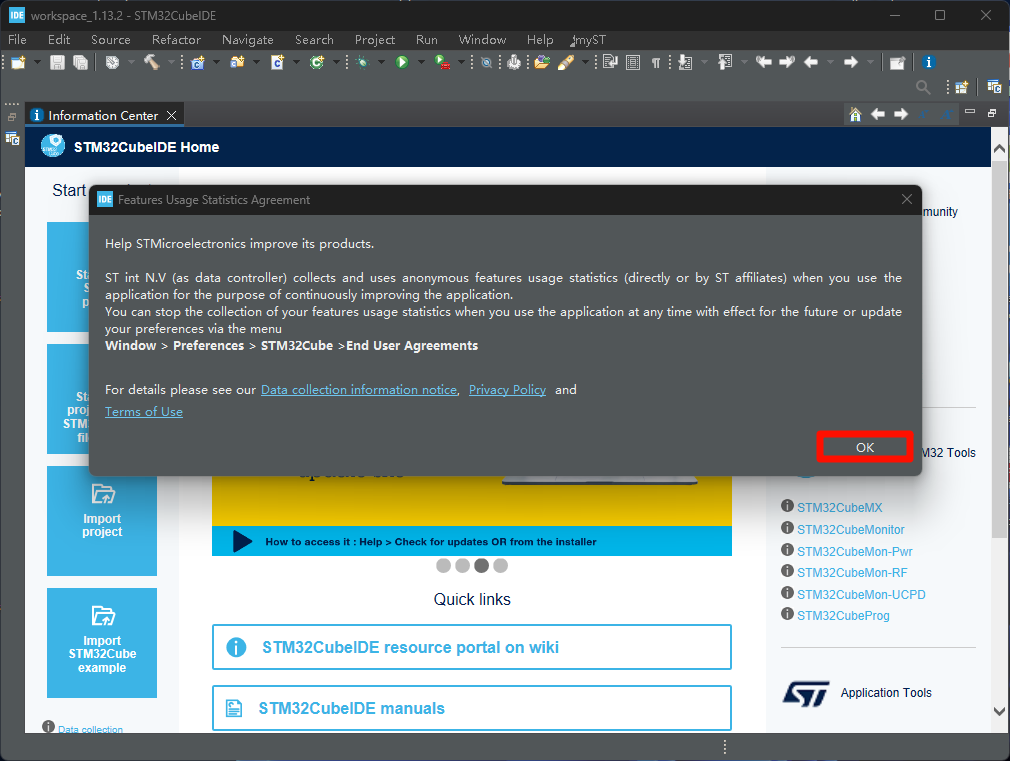Go Home in Information Center toolbar

pos(855,115)
